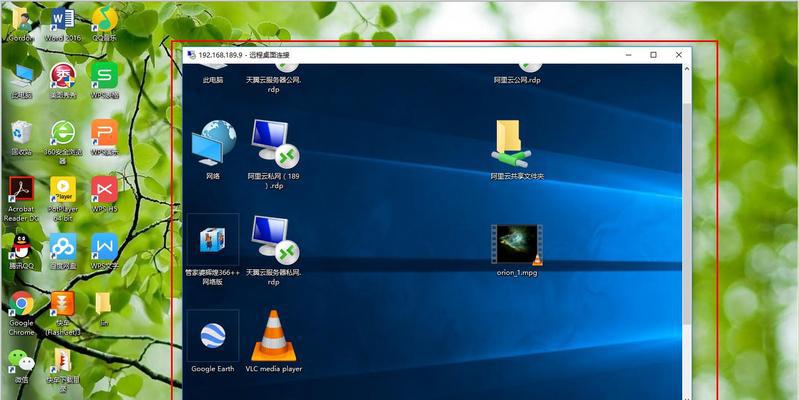
Task: Launch Google Chrome from the desktop
Action: click(x=21, y=304)
